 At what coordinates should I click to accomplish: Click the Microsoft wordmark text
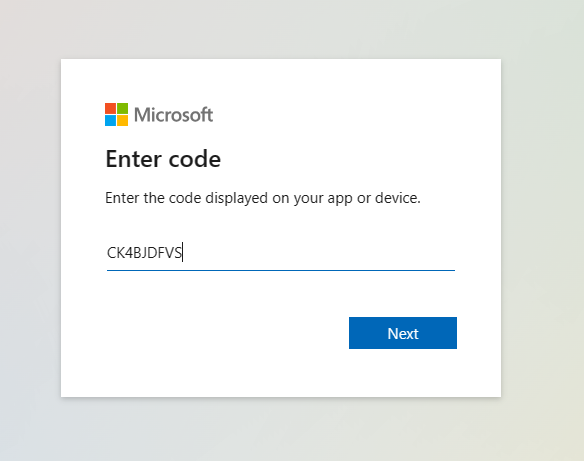pyautogui.click(x=174, y=115)
